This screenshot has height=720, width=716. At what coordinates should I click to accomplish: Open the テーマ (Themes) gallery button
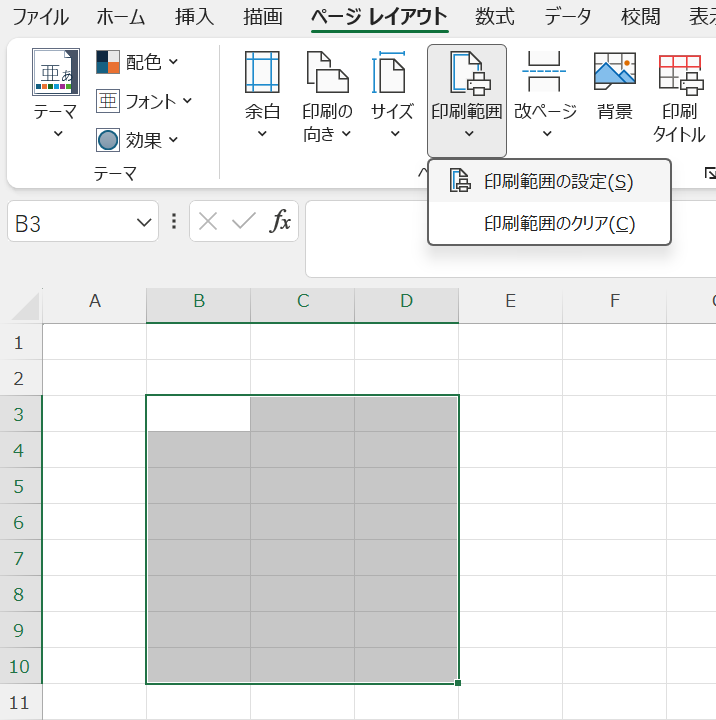click(56, 95)
